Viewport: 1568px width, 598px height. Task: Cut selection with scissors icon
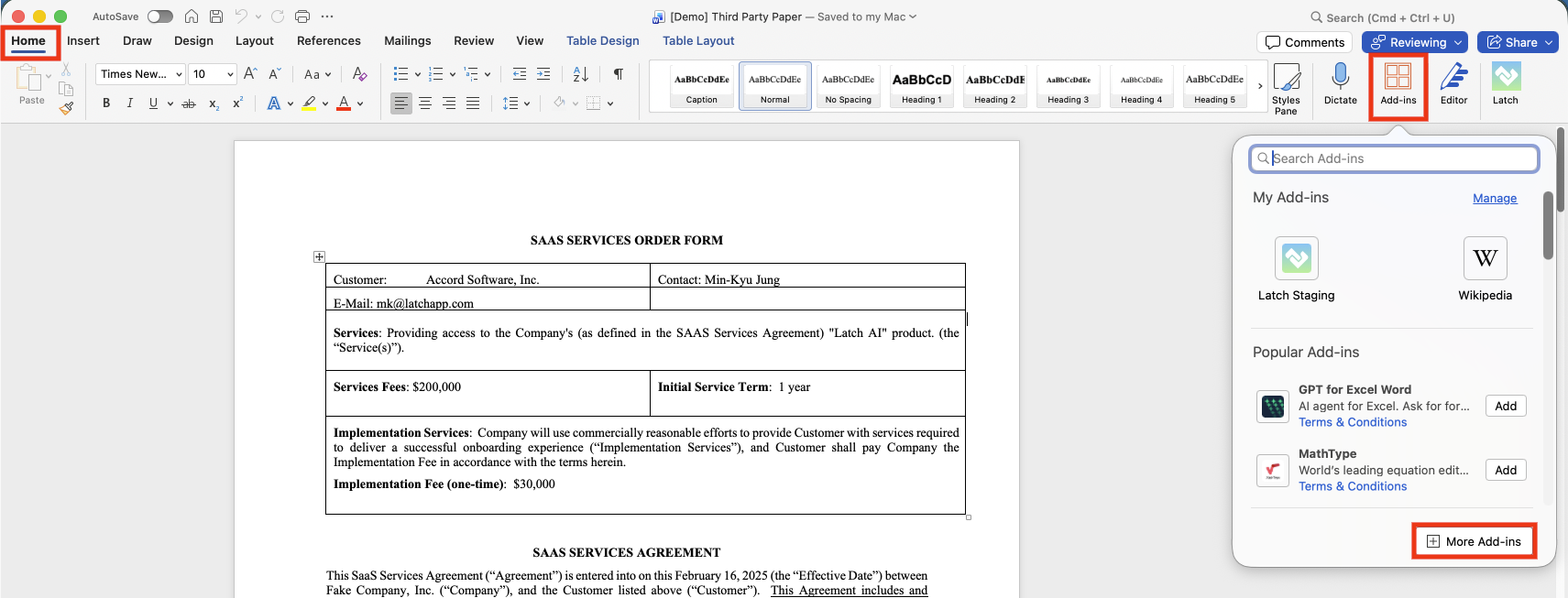(x=66, y=70)
